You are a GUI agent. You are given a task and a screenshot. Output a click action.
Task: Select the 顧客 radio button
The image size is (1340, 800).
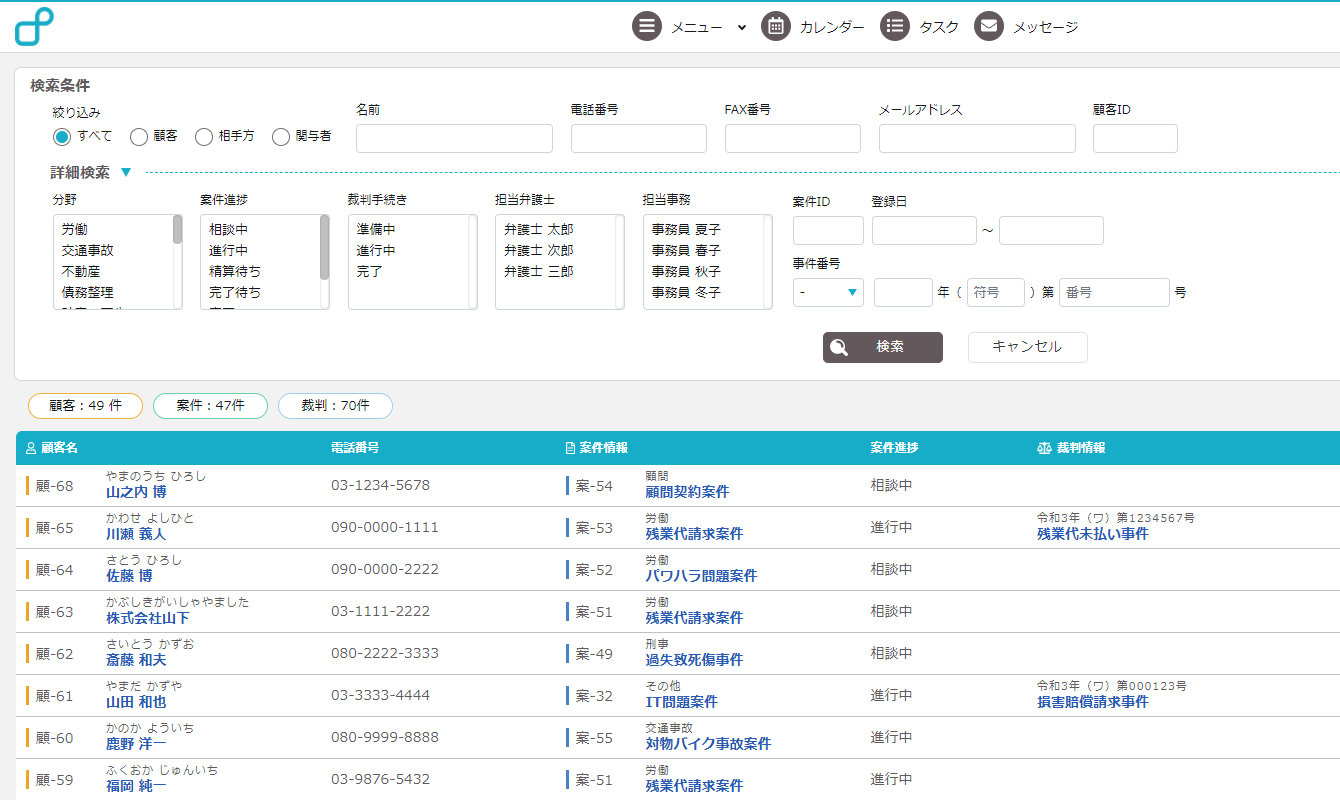139,137
